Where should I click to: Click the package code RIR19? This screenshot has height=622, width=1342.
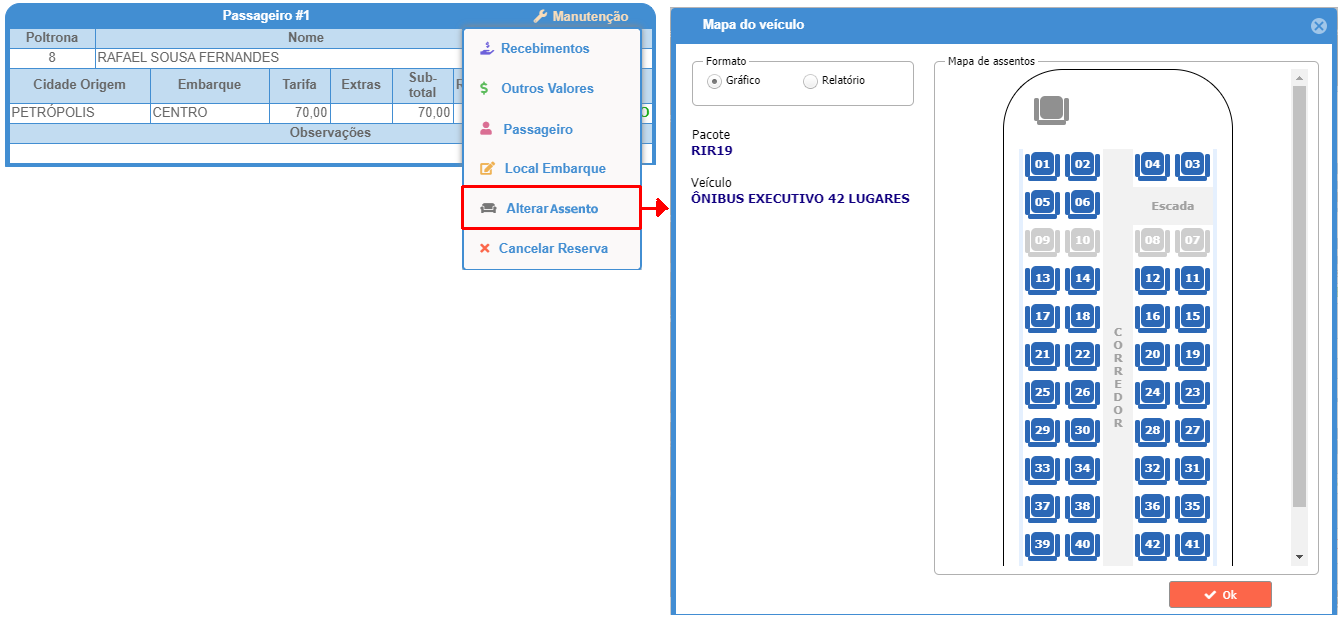point(712,151)
